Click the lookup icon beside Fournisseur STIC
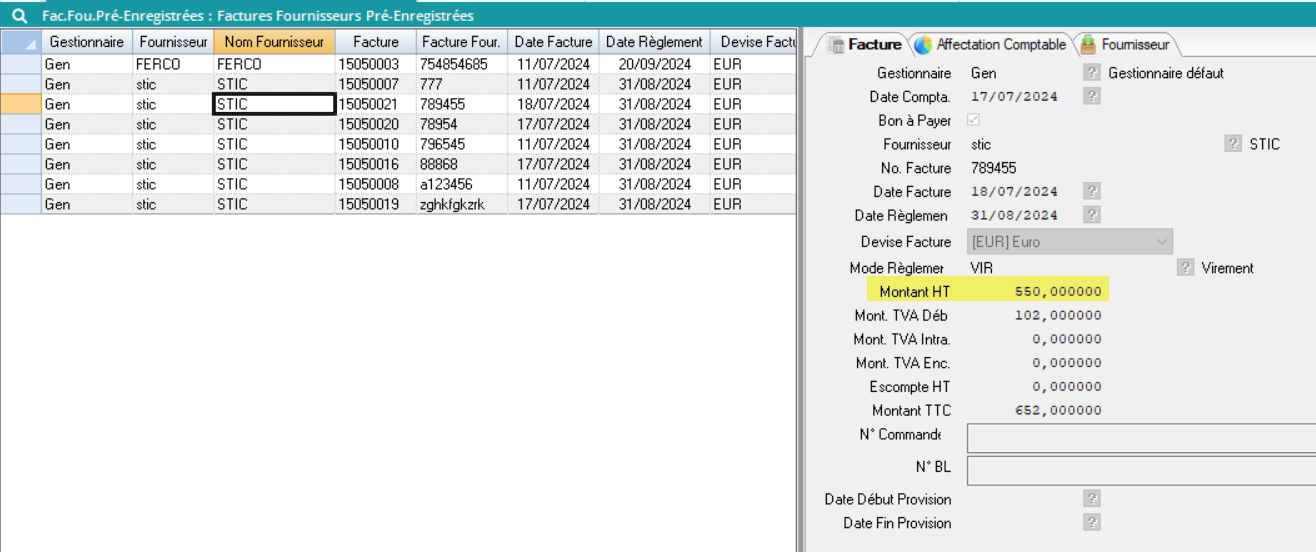Screen dimensions: 1316x552 tap(1233, 144)
